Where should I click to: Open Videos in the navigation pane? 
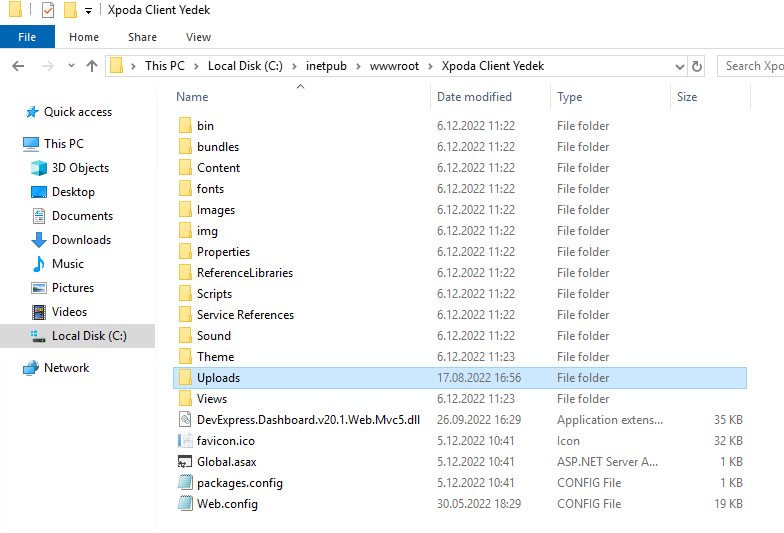coord(69,312)
